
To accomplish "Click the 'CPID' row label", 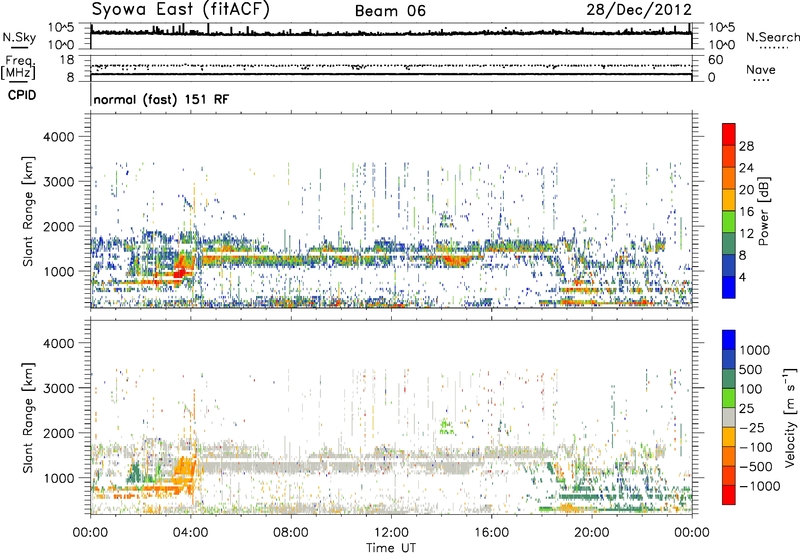I will tap(22, 95).
